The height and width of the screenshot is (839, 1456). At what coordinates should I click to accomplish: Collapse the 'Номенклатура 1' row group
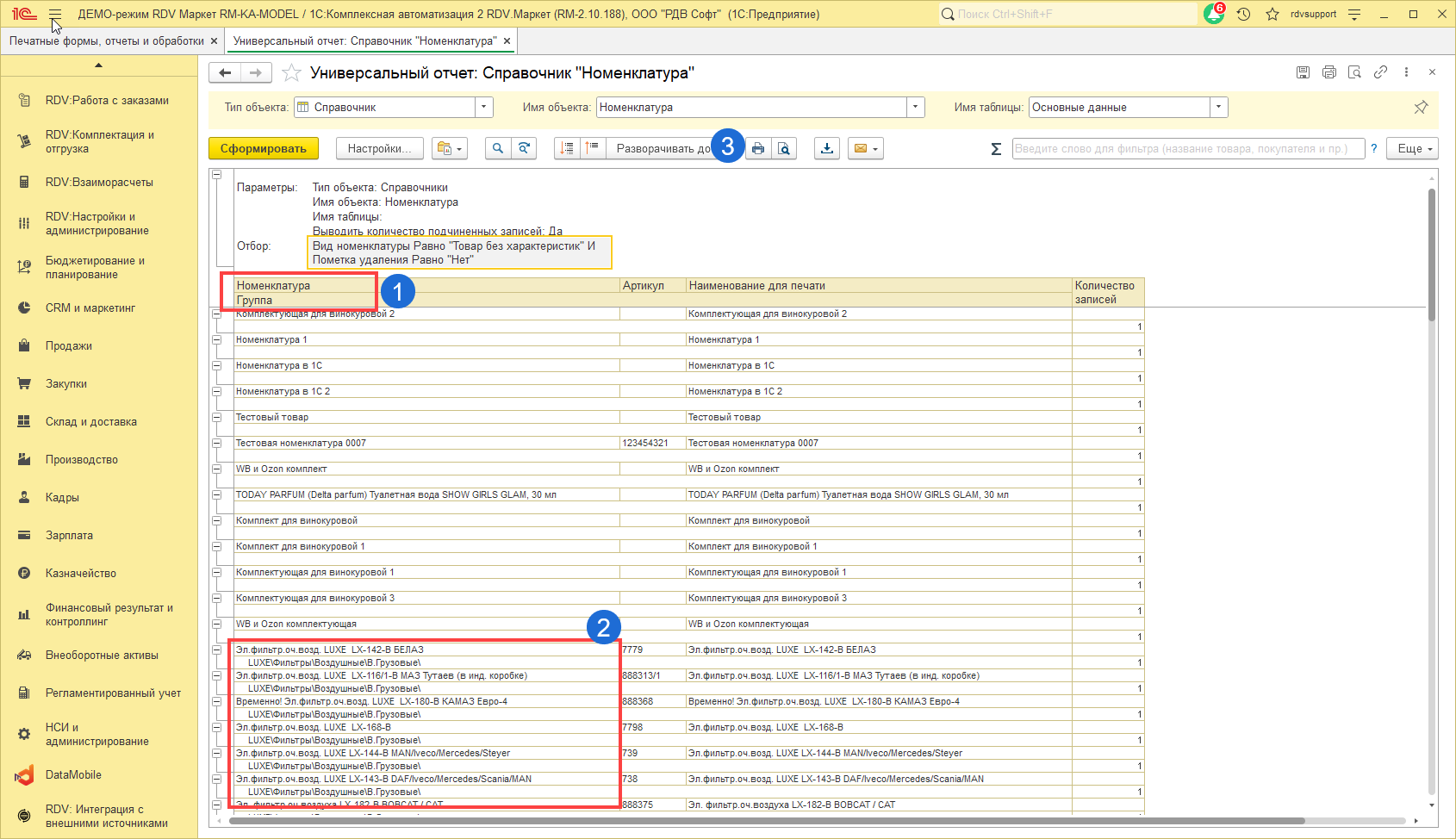[x=217, y=340]
